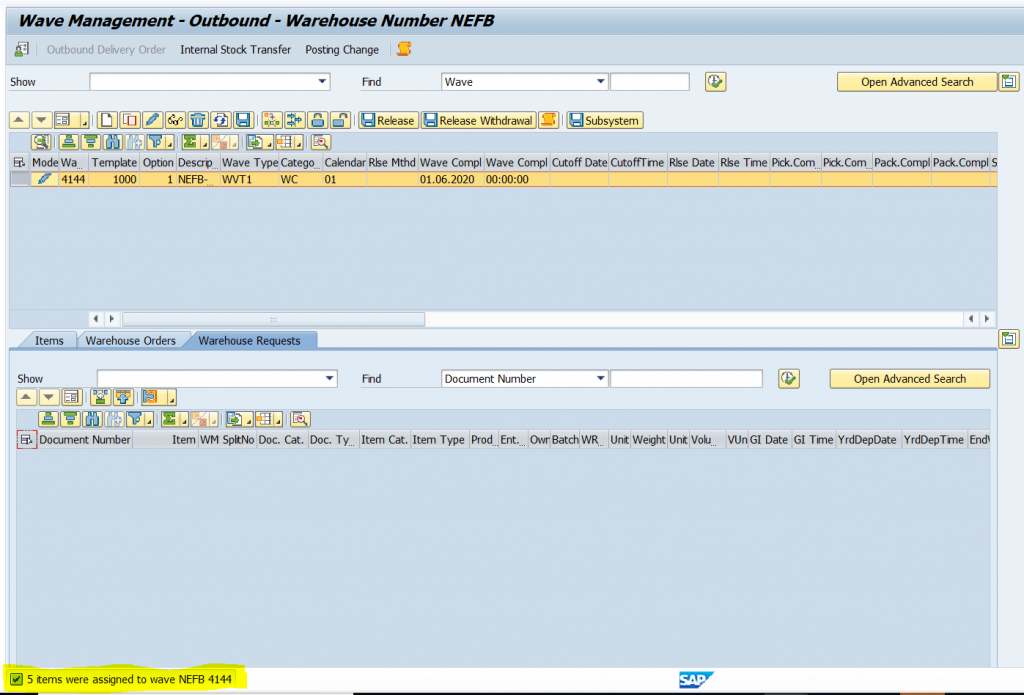This screenshot has height=695, width=1024.
Task: Switch to the Items tab
Action: [x=49, y=340]
